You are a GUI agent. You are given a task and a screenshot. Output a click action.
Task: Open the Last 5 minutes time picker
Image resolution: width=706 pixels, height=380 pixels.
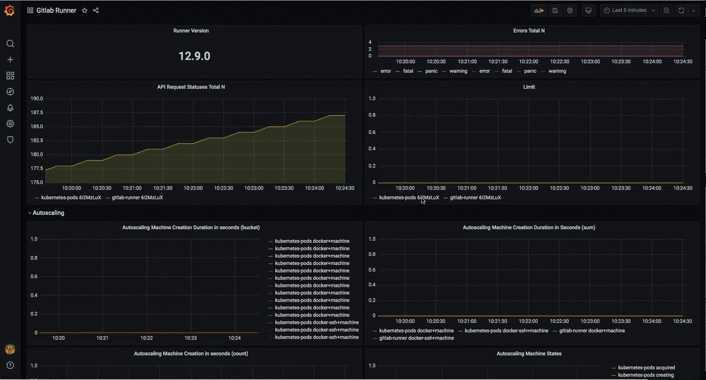point(629,10)
